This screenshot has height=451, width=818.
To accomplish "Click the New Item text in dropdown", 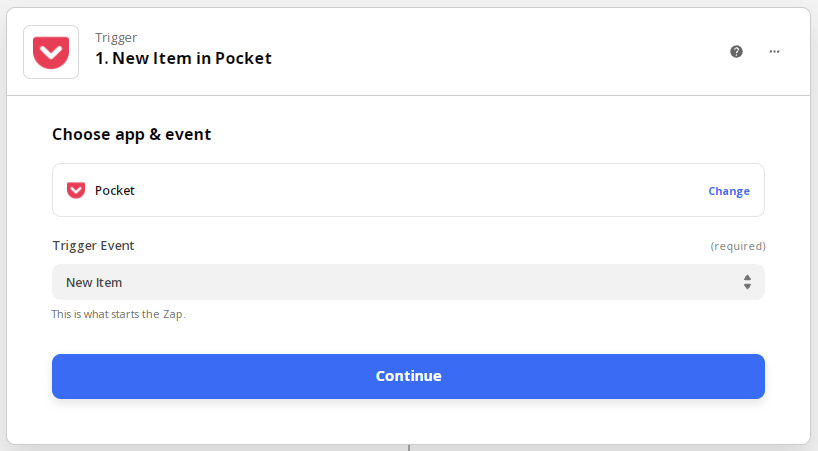I will pos(94,283).
